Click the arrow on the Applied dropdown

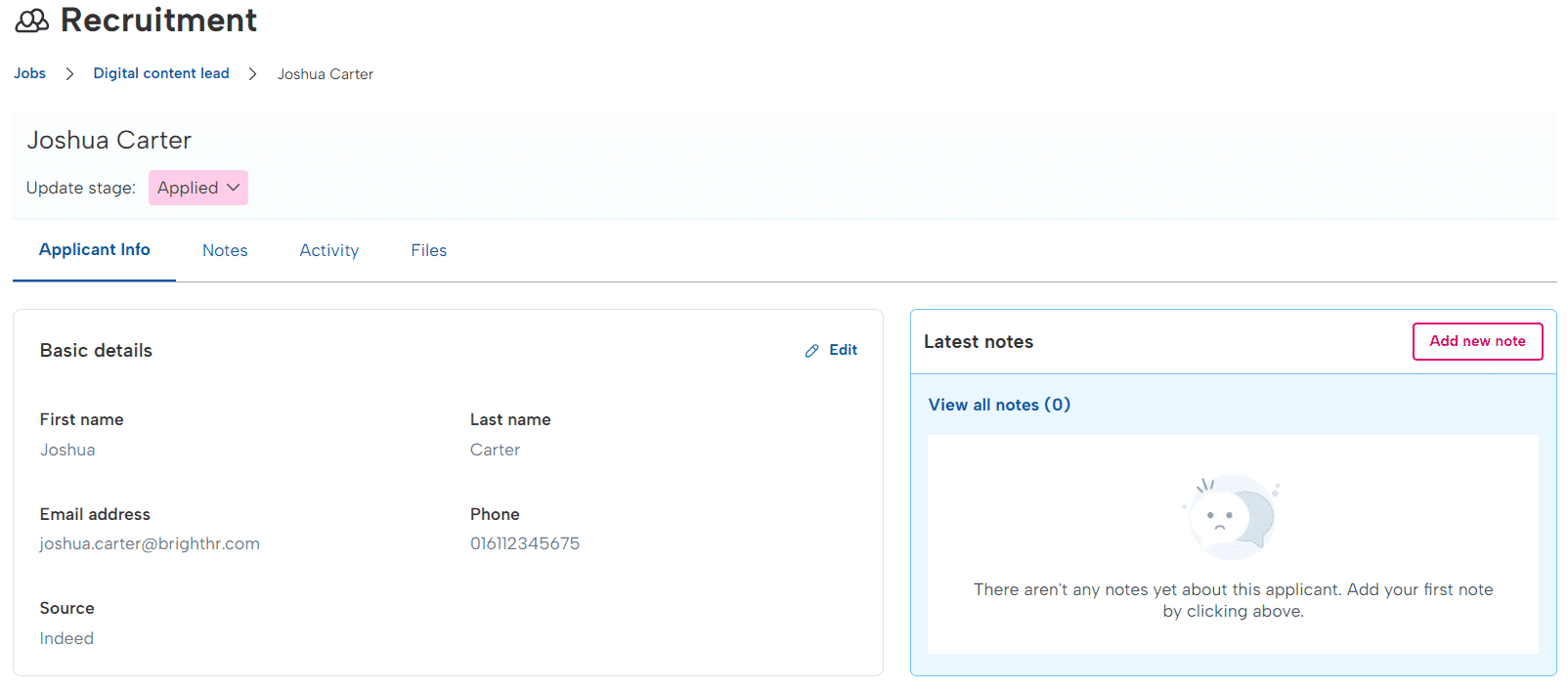click(x=234, y=188)
